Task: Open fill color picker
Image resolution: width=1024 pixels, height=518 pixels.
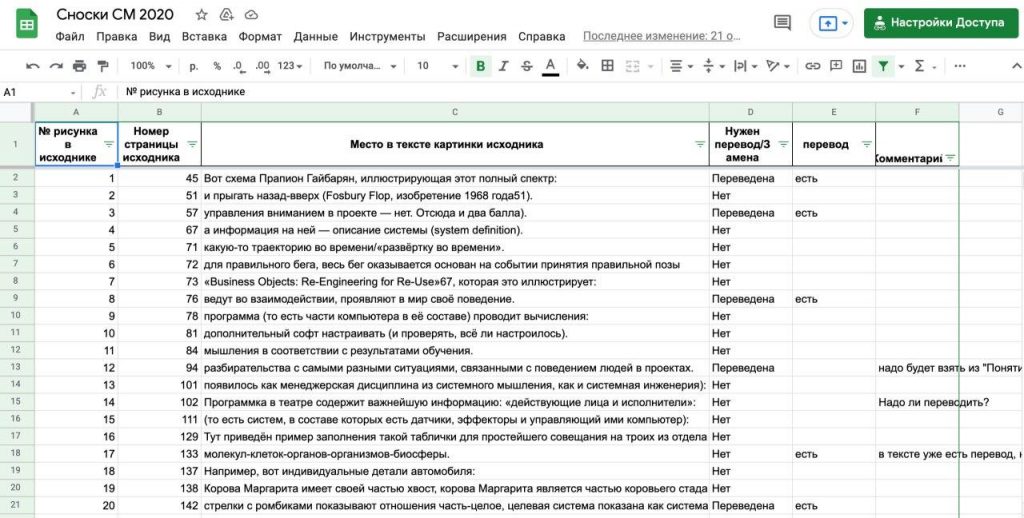Action: pos(583,66)
